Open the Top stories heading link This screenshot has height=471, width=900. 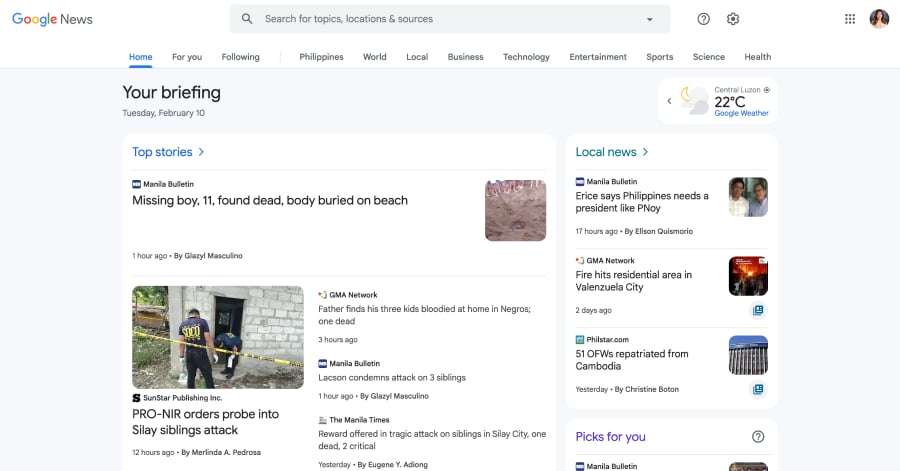tap(162, 152)
